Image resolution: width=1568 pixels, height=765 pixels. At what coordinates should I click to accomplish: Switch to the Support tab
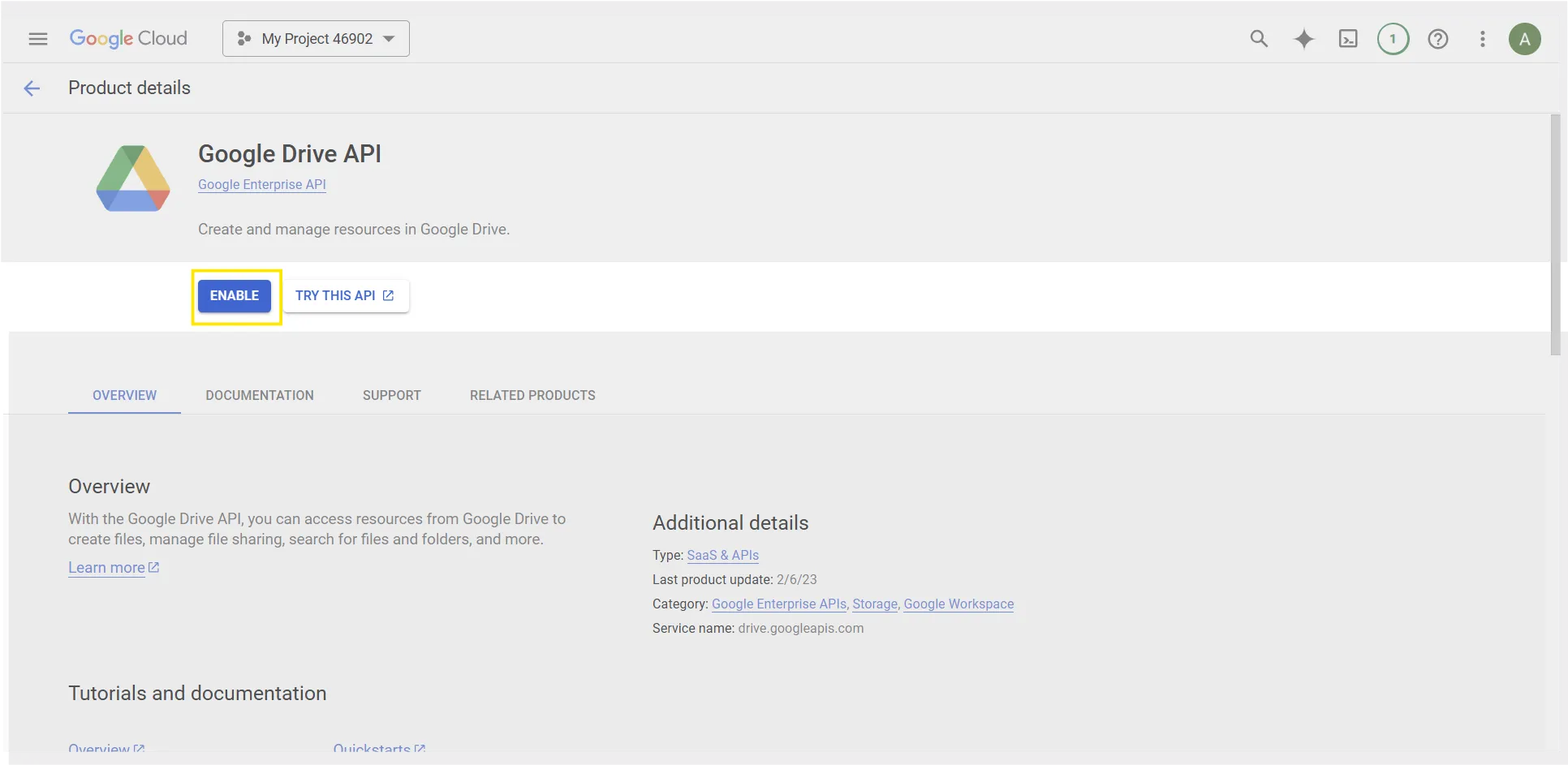point(392,395)
